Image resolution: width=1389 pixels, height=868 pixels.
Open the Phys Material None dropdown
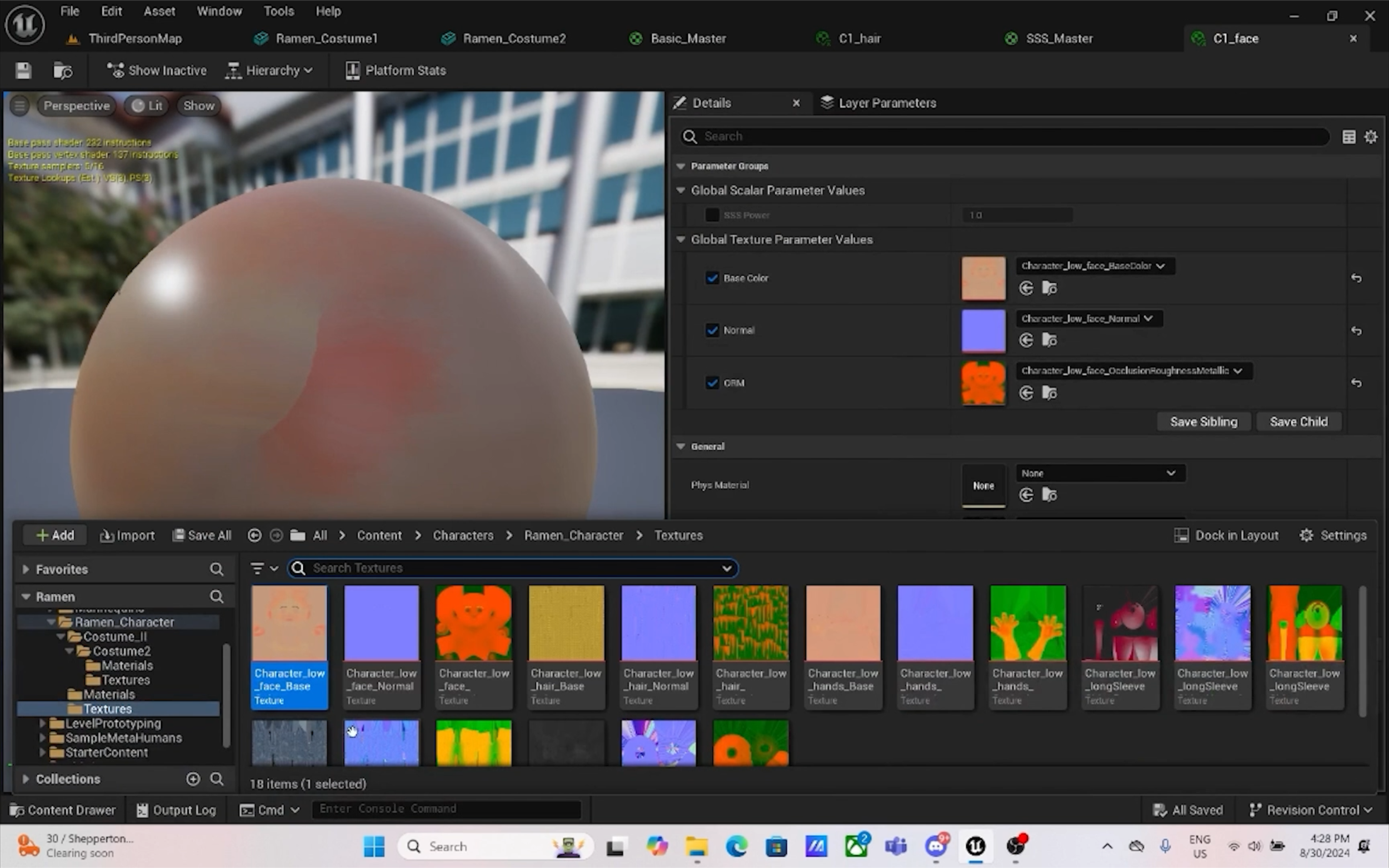pos(1100,474)
